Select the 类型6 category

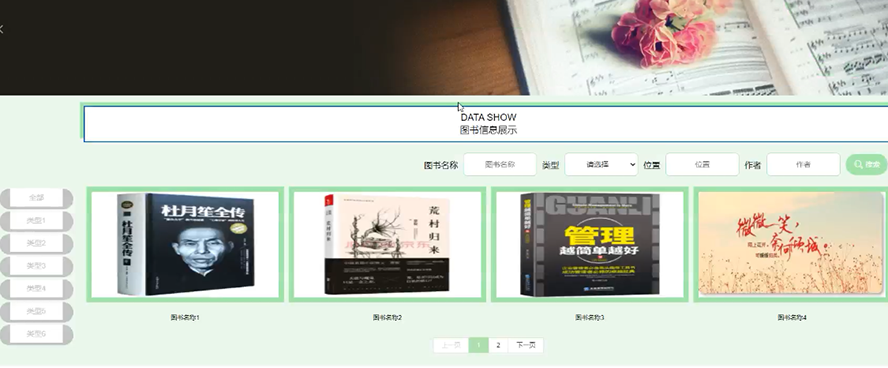(36, 334)
